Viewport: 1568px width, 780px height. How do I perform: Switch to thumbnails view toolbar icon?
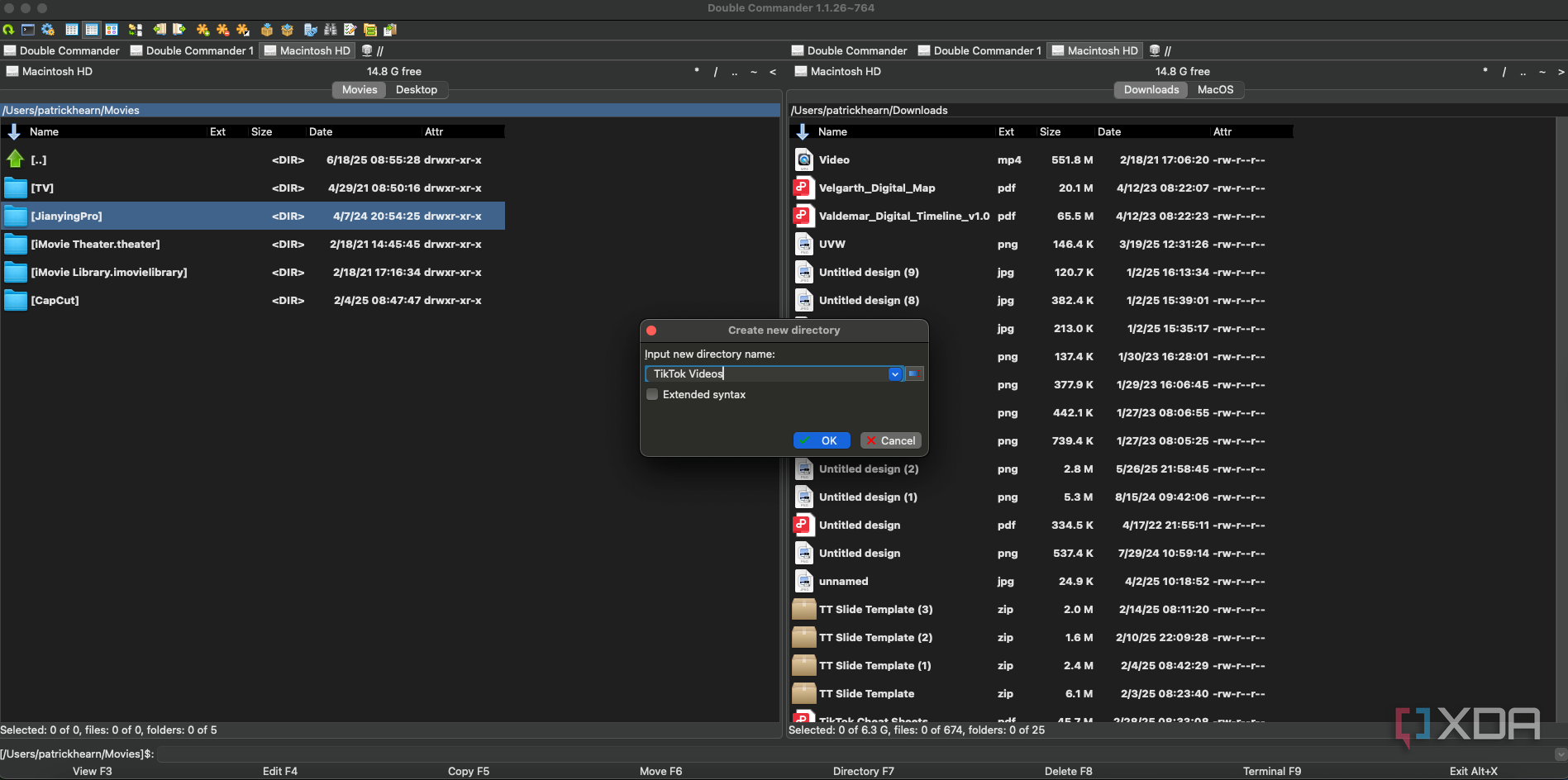click(112, 30)
